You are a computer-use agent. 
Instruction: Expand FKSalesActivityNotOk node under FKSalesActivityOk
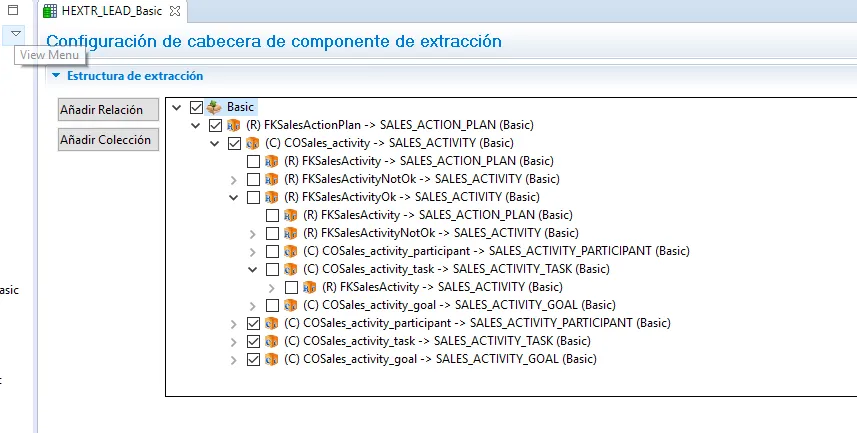[253, 233]
